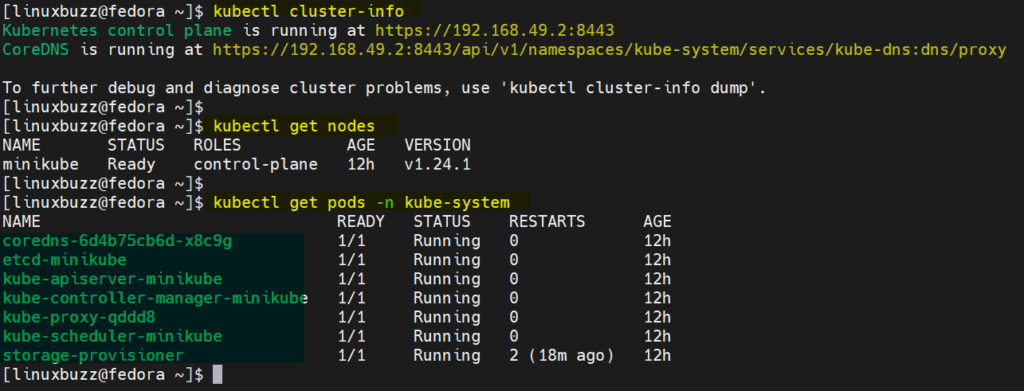Click the CoreDNS kube-dns proxy URL
1024x391 pixels.
[609, 50]
